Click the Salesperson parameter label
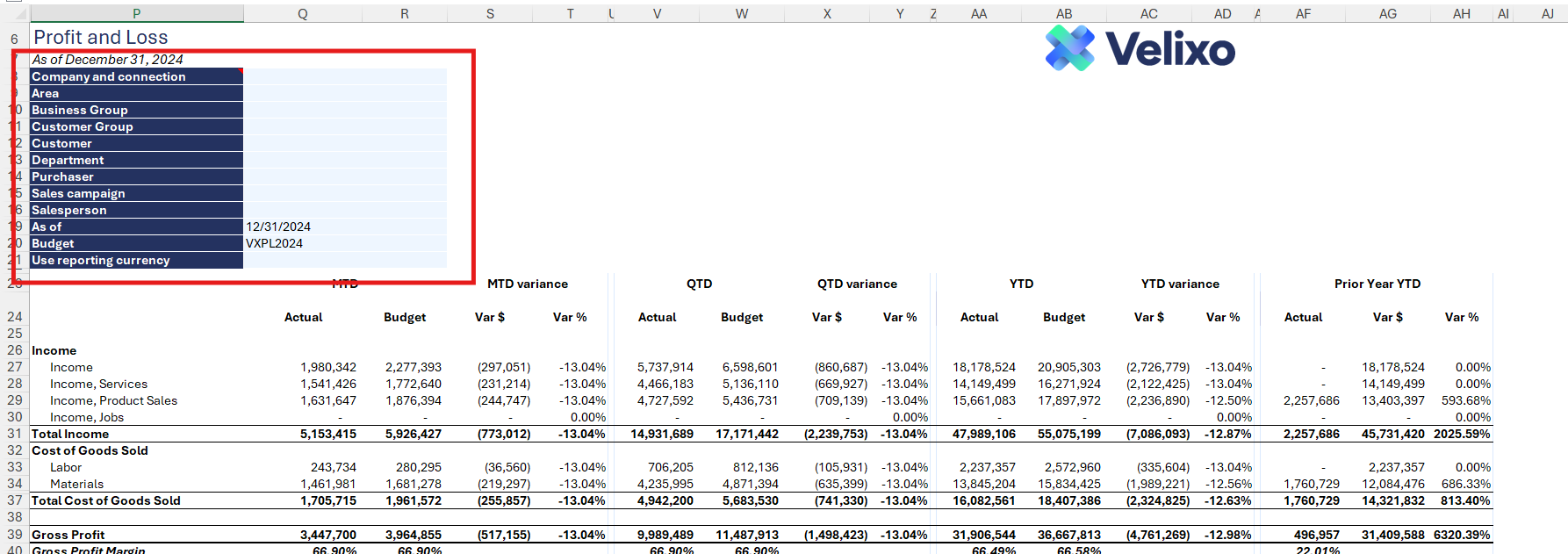Image resolution: width=1568 pixels, height=554 pixels. (x=69, y=210)
